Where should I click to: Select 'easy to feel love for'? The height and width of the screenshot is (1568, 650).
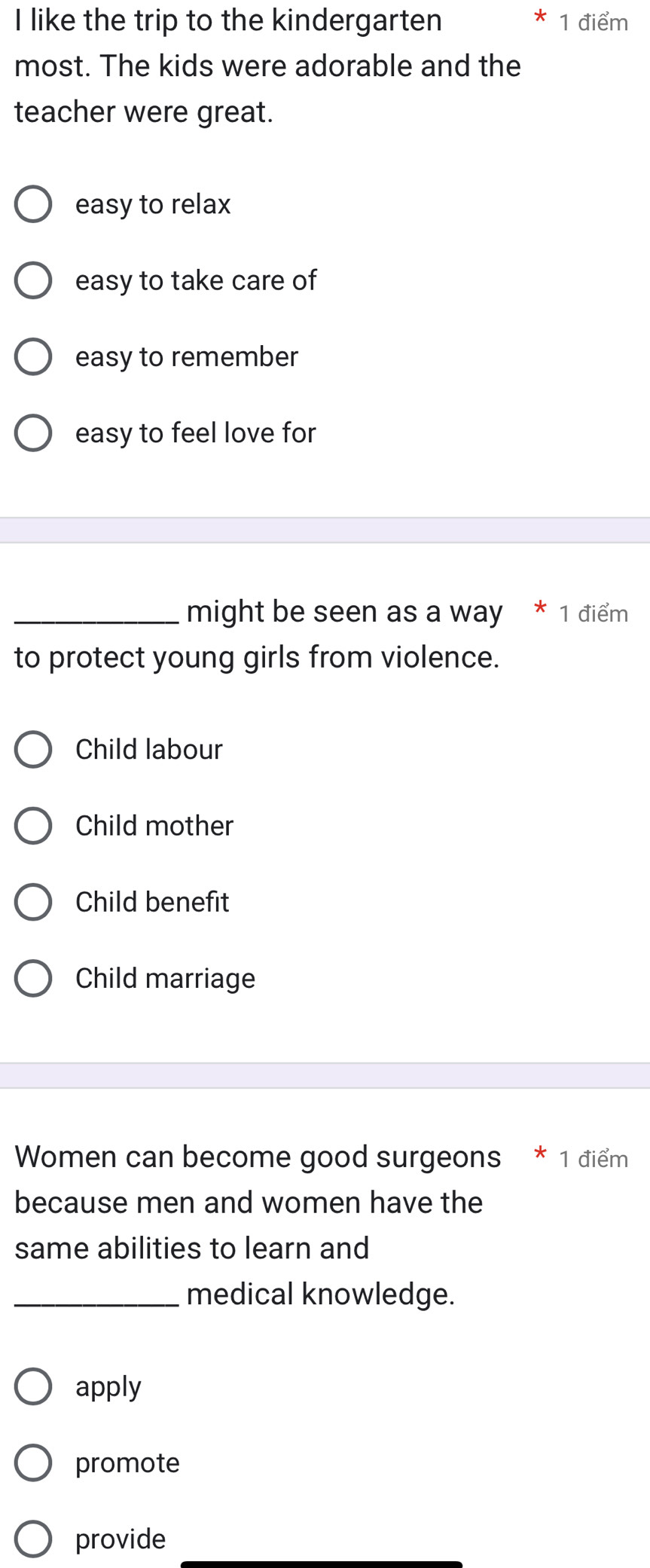point(33,433)
